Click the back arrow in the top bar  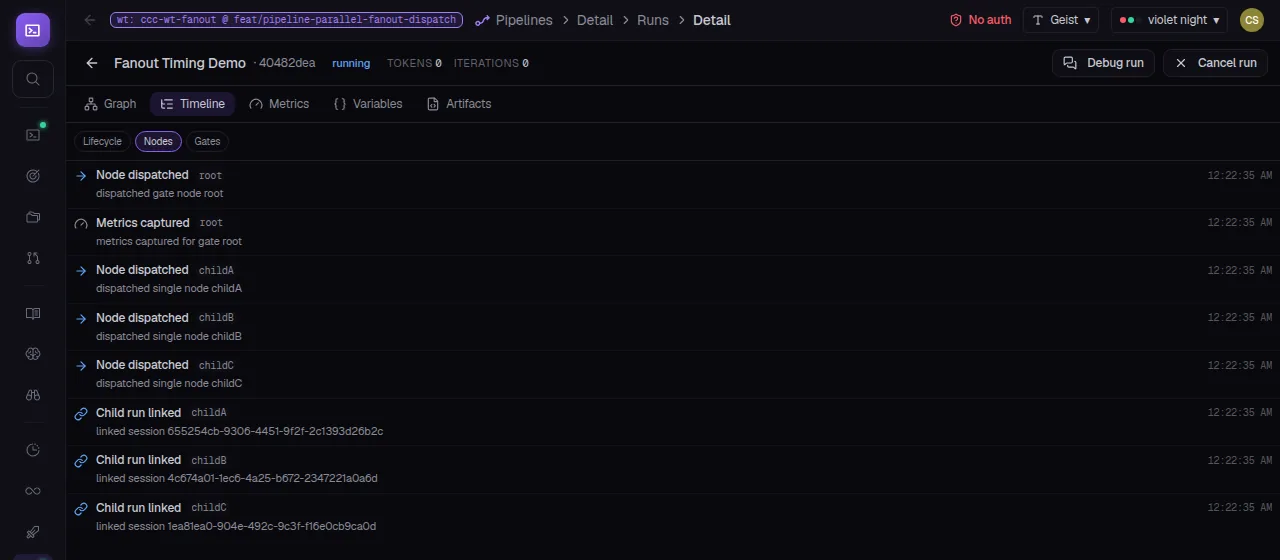90,20
